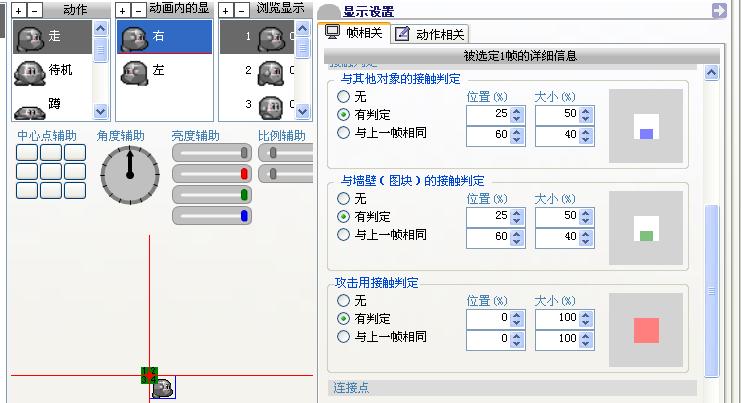Open spinner of wall-contact position 60
The image size is (741, 403).
517,237
